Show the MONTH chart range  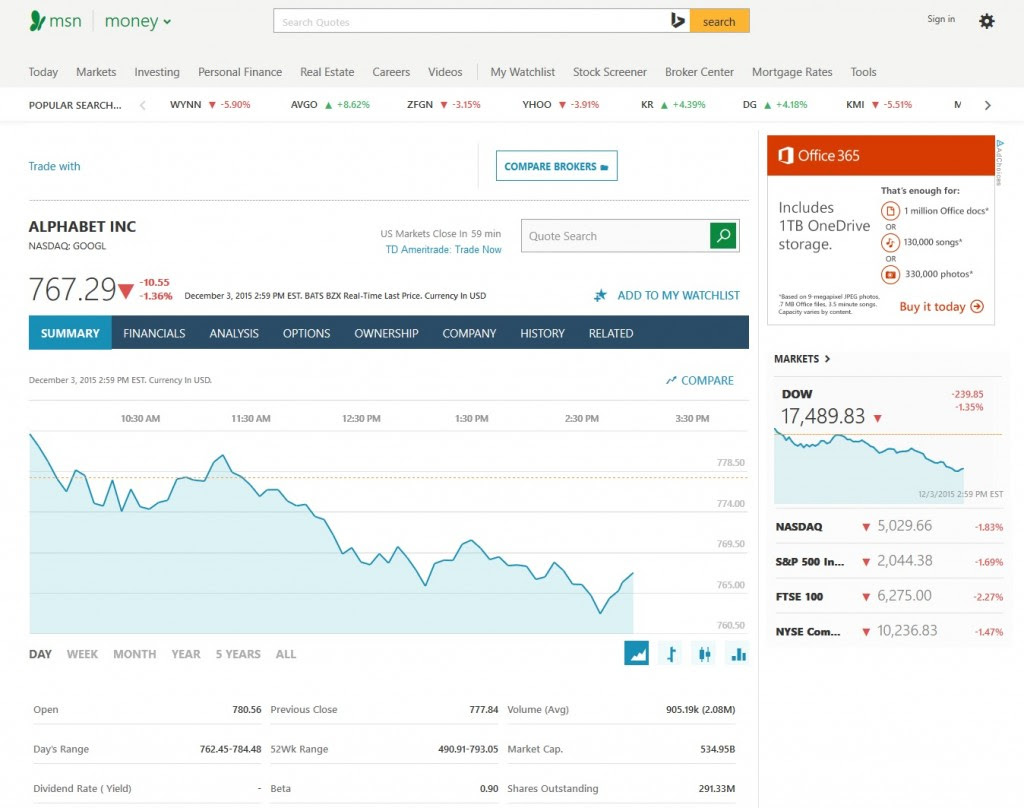135,654
